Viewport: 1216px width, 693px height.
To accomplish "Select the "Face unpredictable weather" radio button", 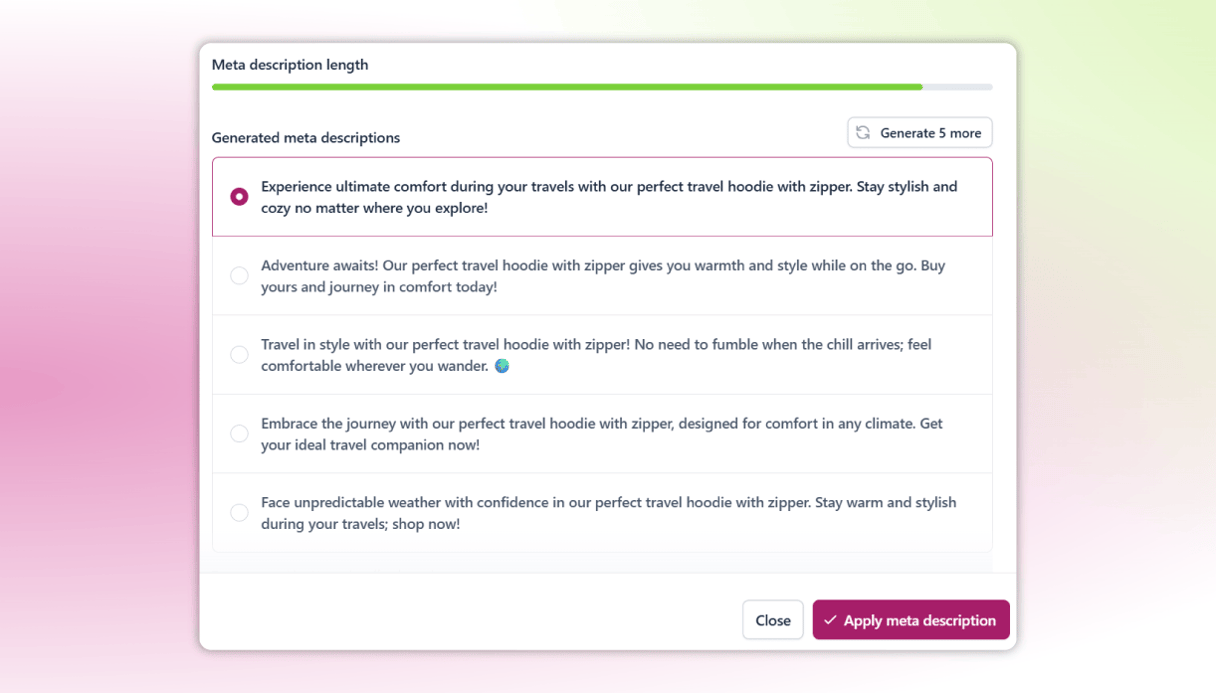I will (239, 513).
